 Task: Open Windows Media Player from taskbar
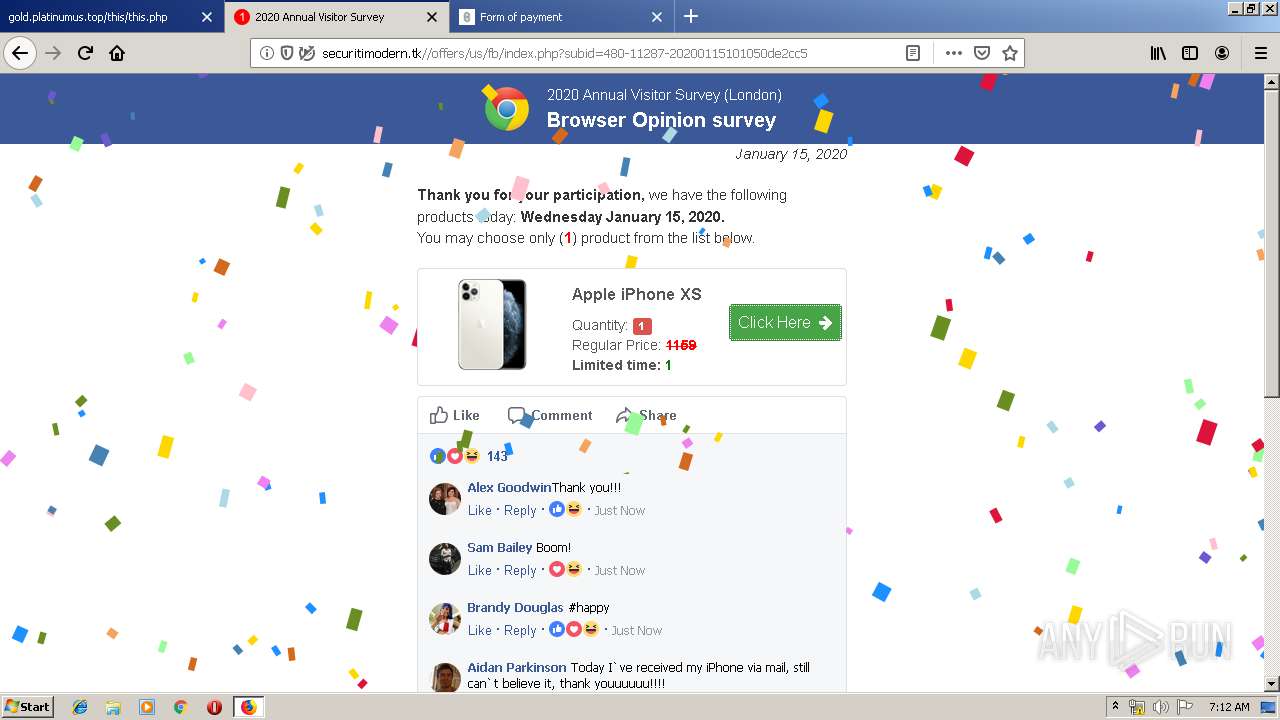(x=147, y=707)
